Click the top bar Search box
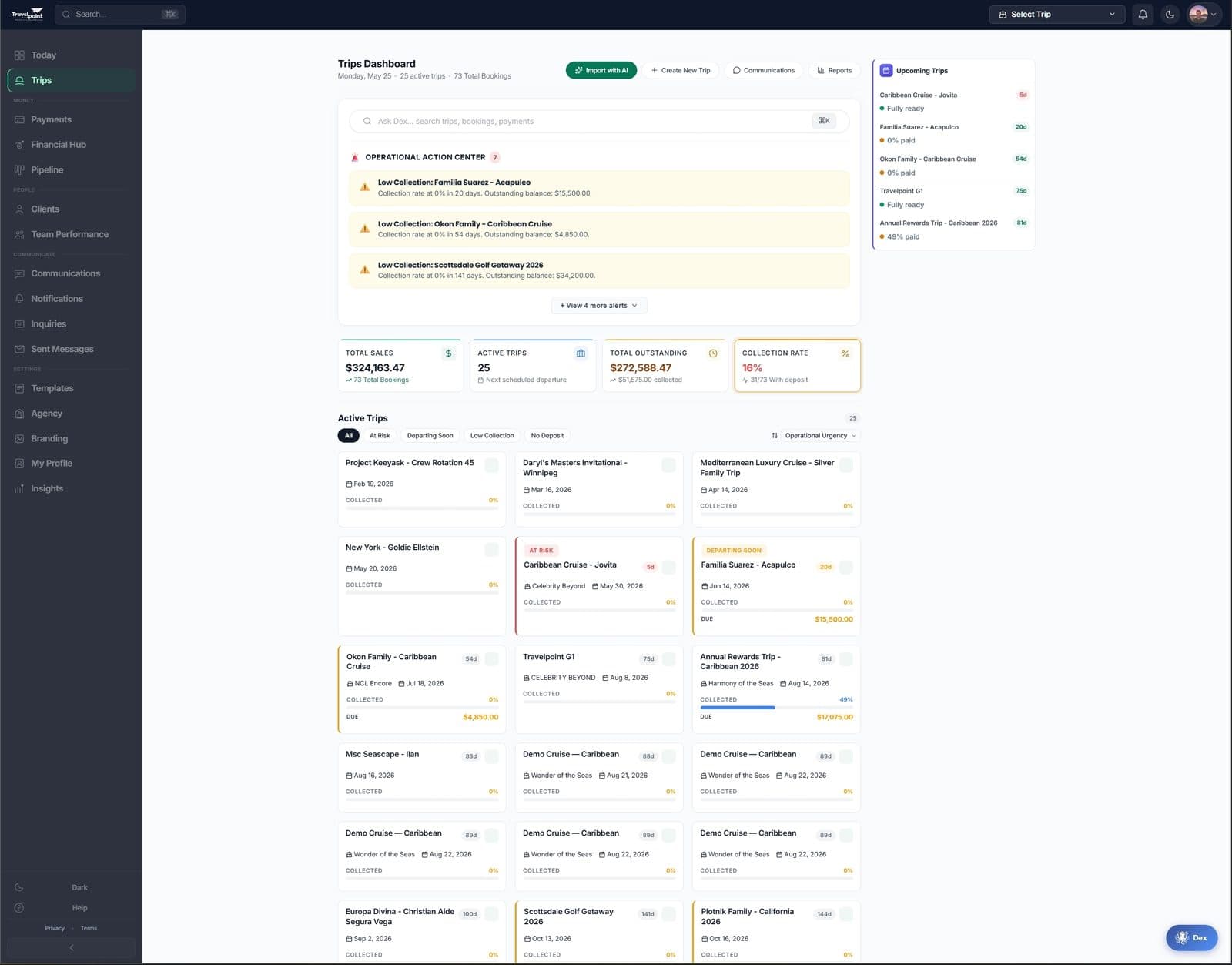Viewport: 1232px width, 965px height. pos(119,15)
